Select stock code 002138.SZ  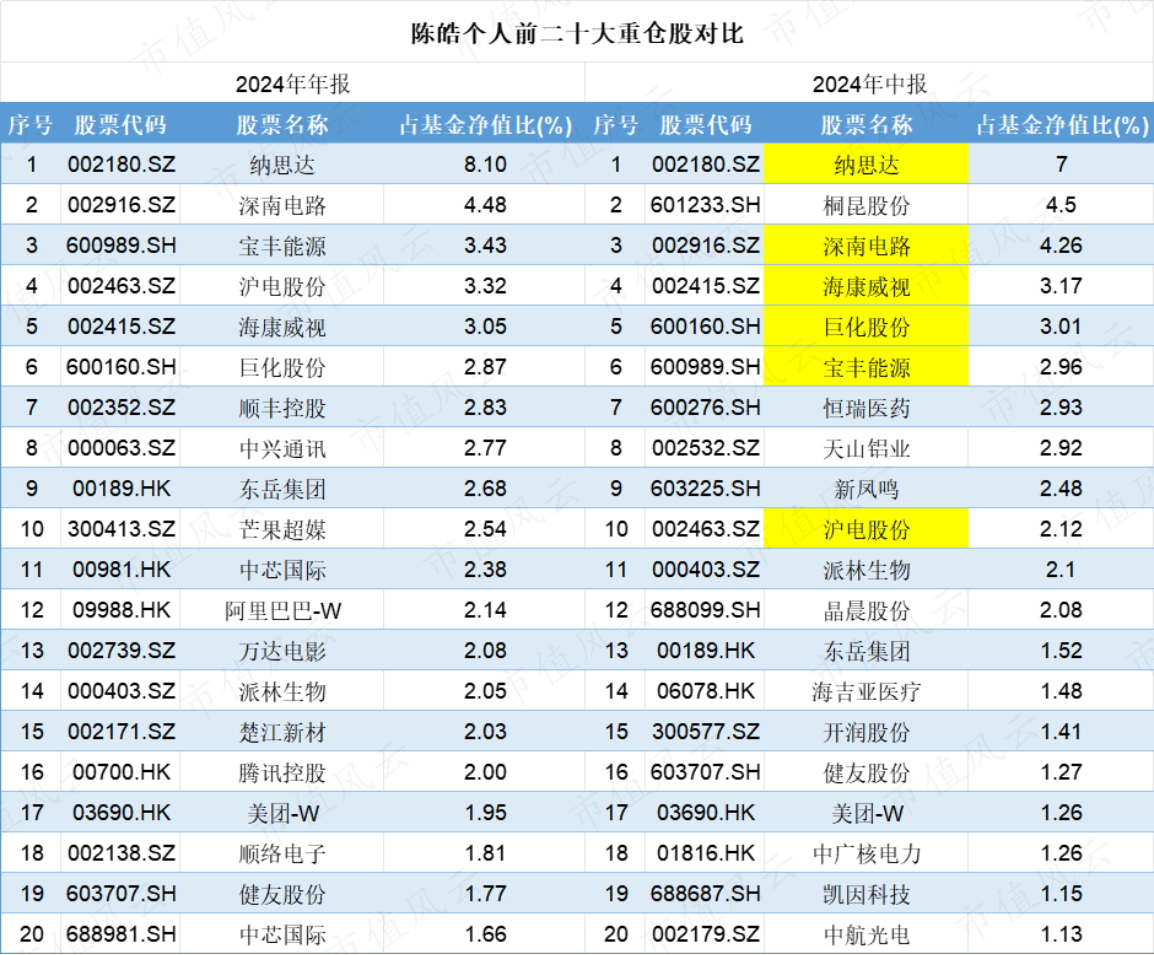[121, 853]
